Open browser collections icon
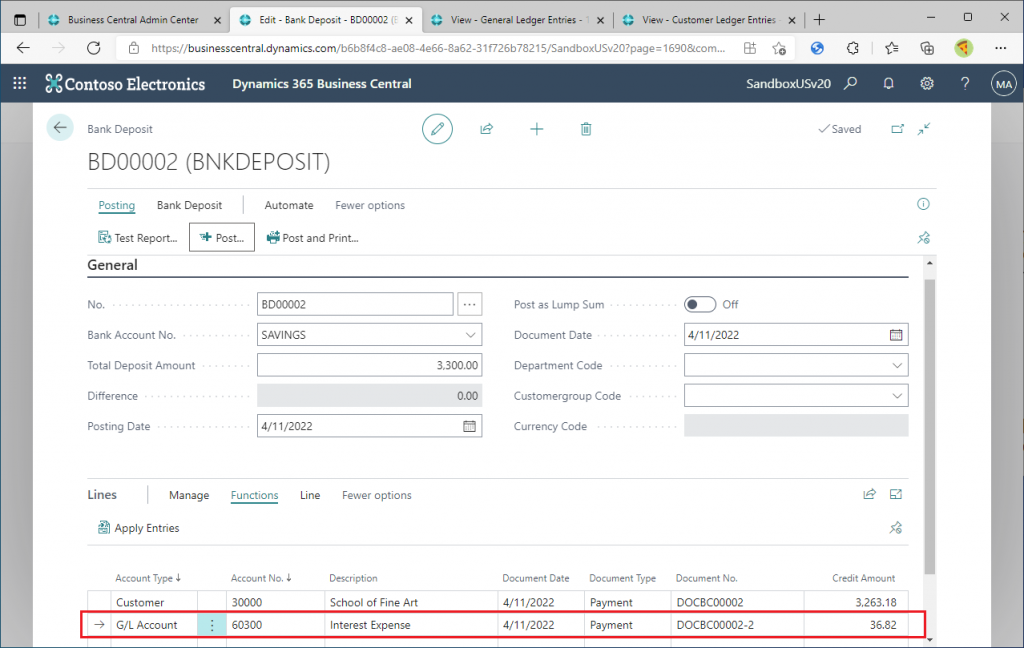 [927, 48]
